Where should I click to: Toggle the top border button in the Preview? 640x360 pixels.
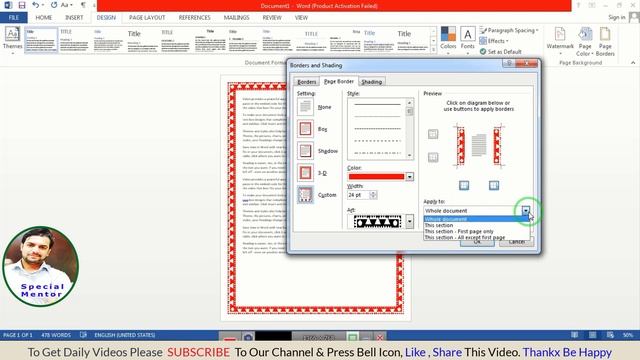[433, 134]
